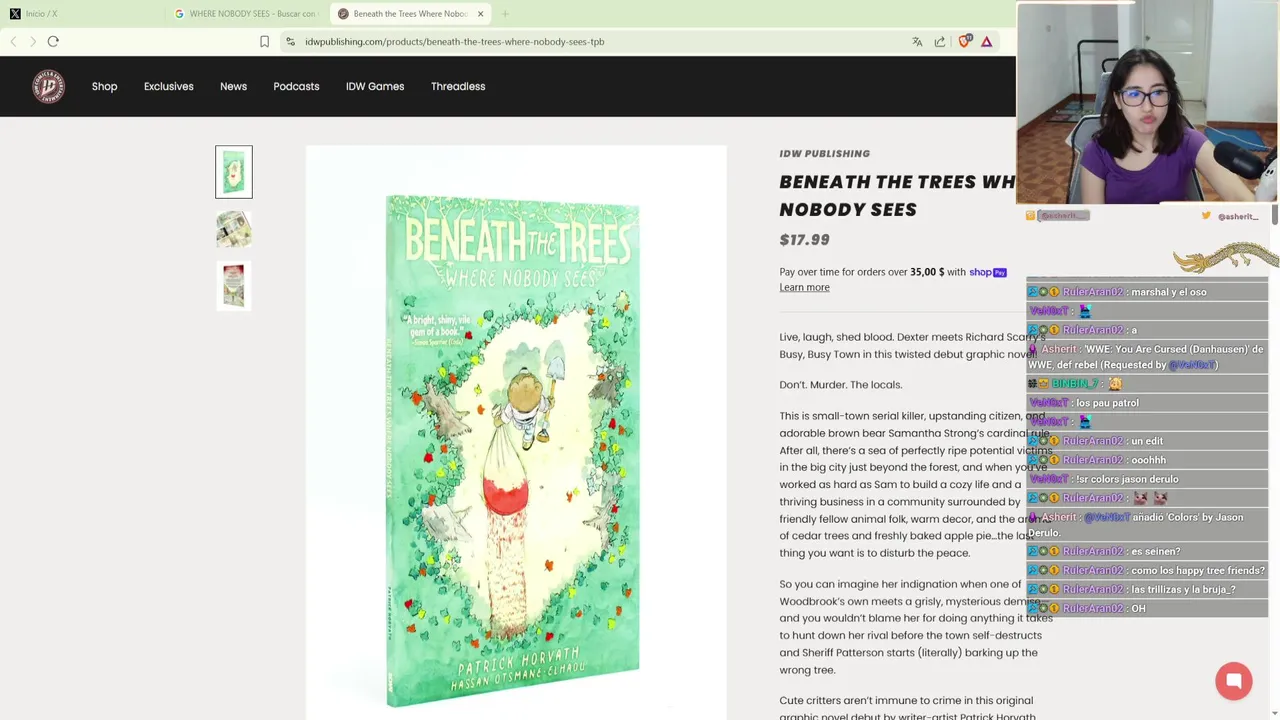
Task: Click chat message 'los pau patrol'
Action: point(1107,403)
